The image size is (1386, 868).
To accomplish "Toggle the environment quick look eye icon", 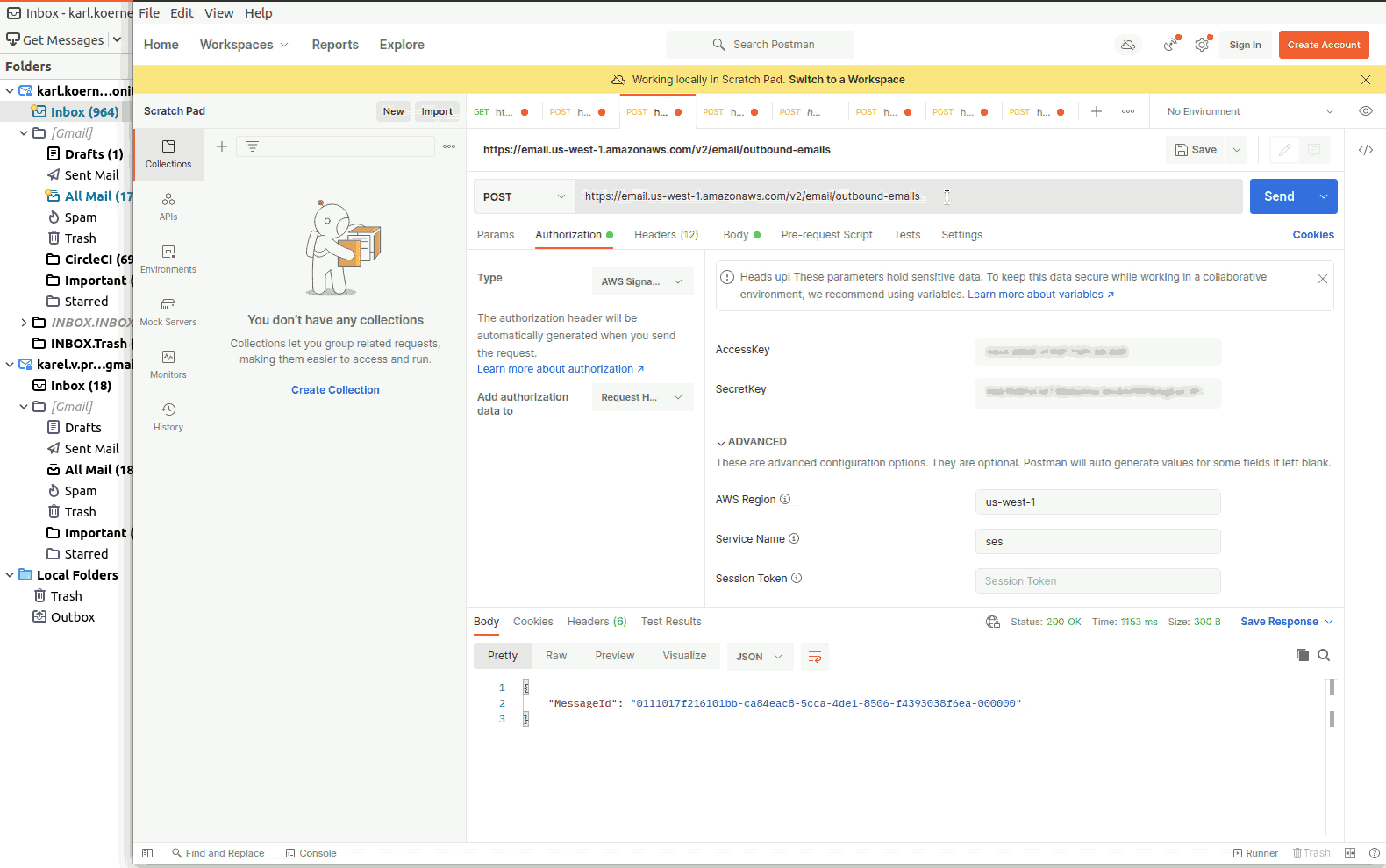I will (1365, 111).
